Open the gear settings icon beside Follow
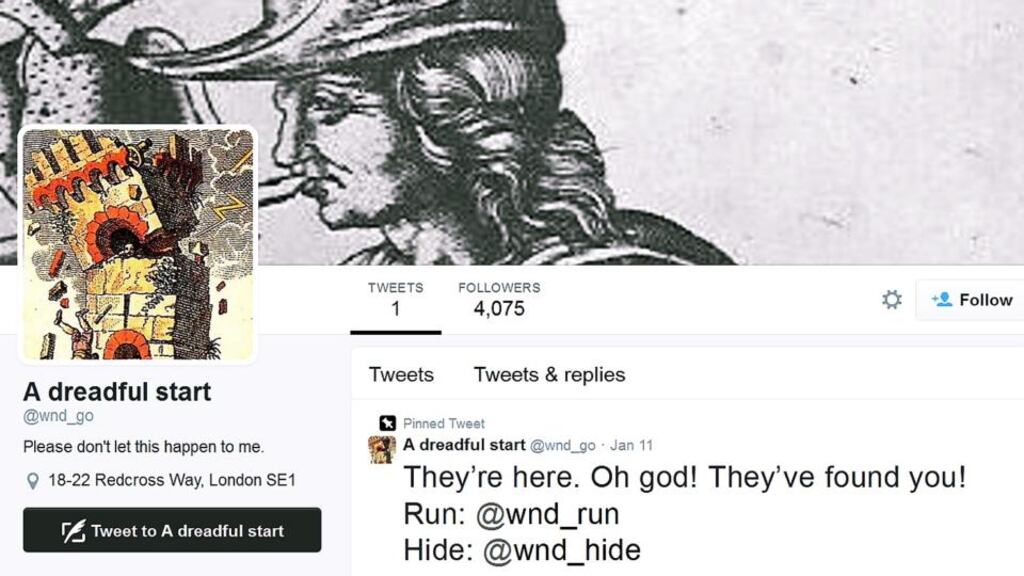 click(x=891, y=300)
